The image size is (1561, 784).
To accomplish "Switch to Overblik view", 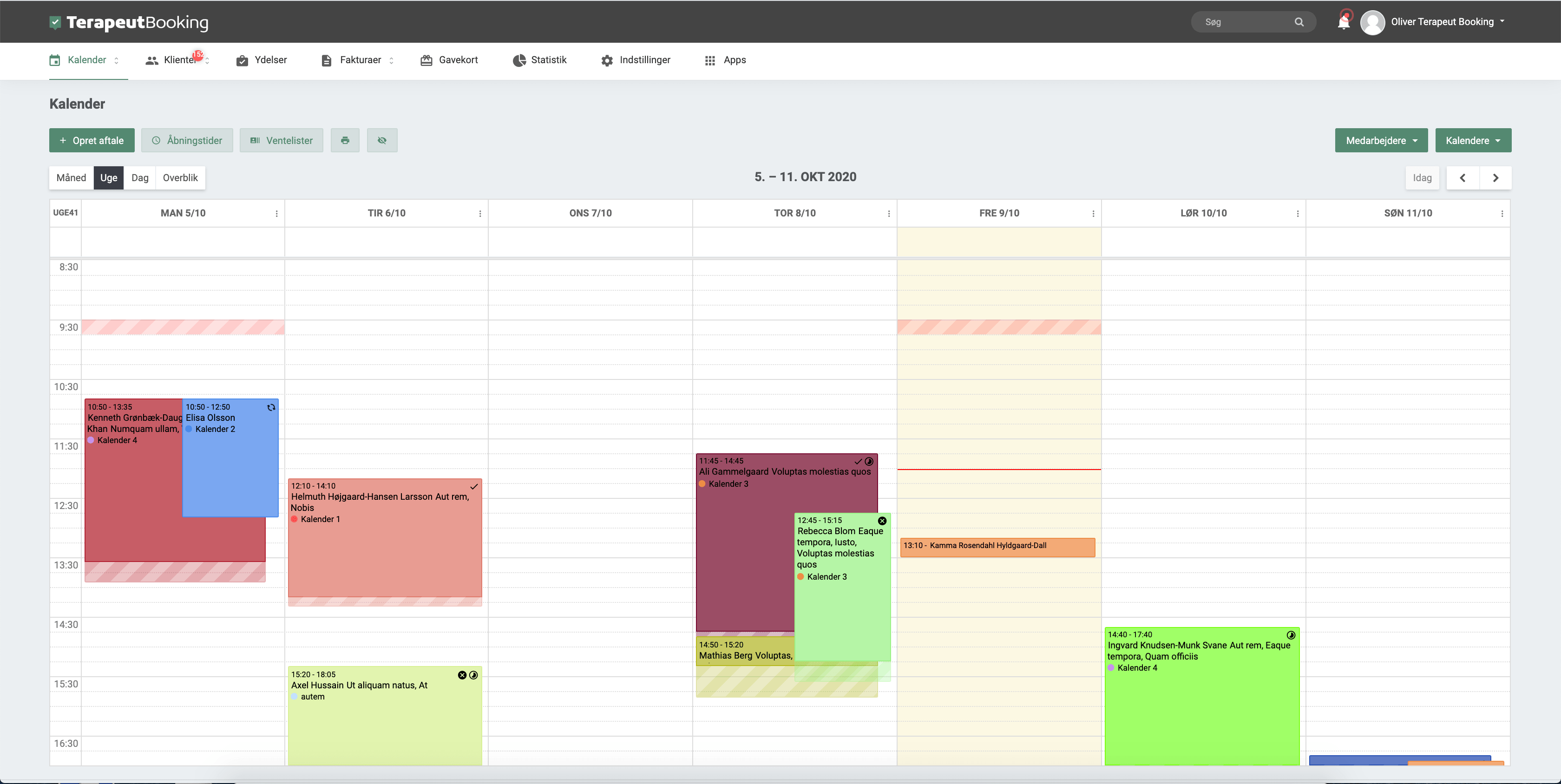I will point(180,177).
